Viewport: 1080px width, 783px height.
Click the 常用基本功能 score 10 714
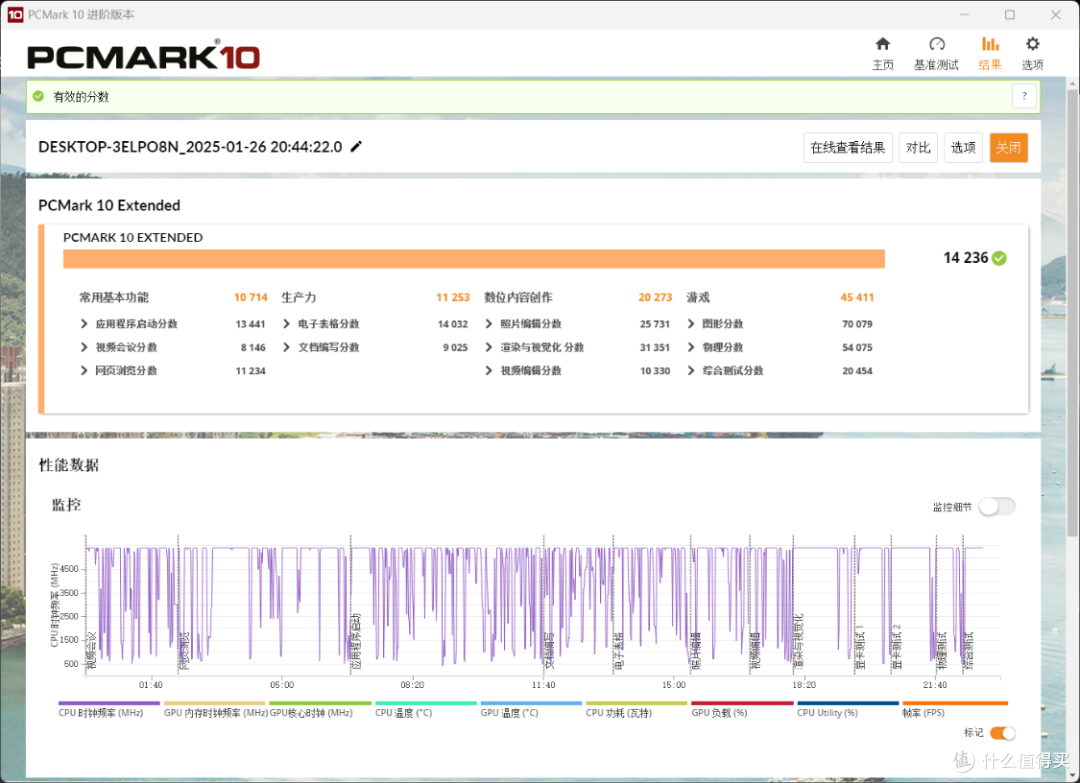pyautogui.click(x=251, y=297)
